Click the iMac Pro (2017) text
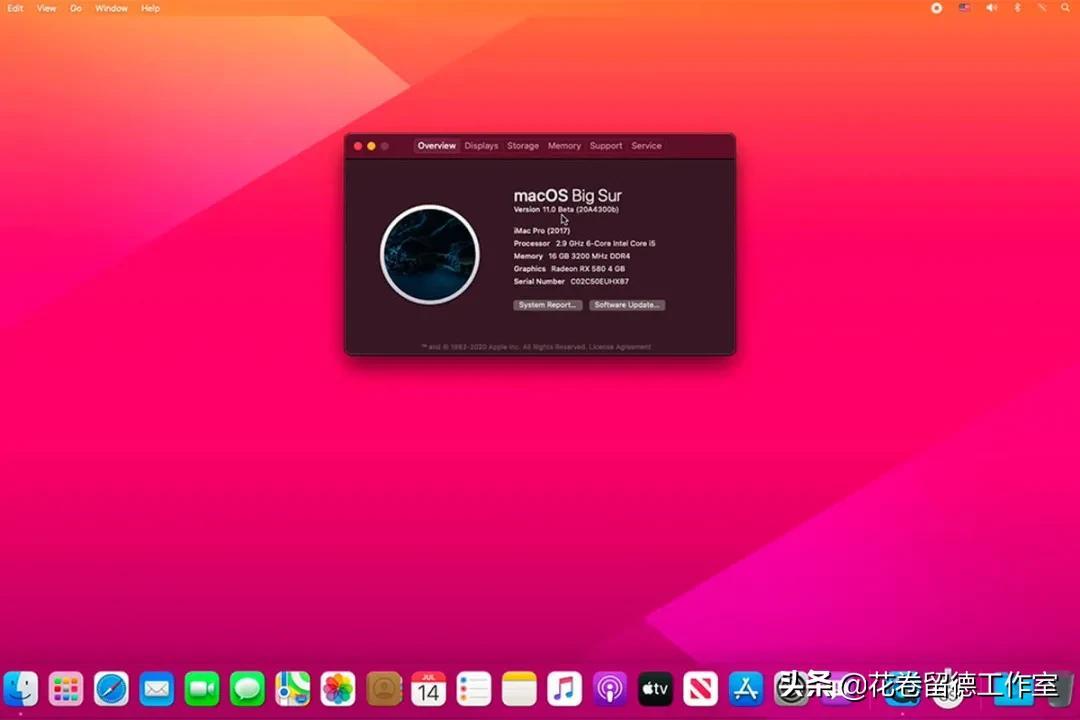This screenshot has width=1080, height=720. pyautogui.click(x=541, y=231)
